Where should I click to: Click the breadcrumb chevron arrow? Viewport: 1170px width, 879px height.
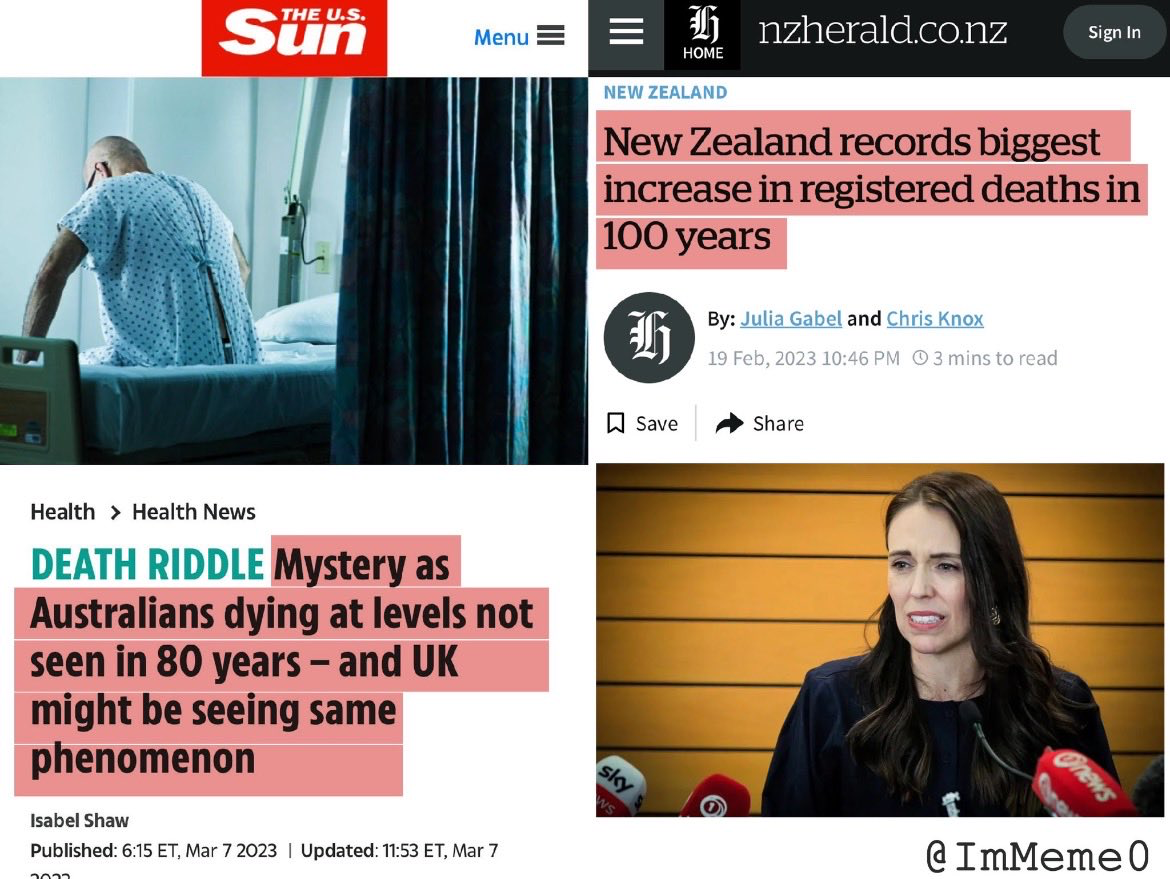click(x=115, y=513)
